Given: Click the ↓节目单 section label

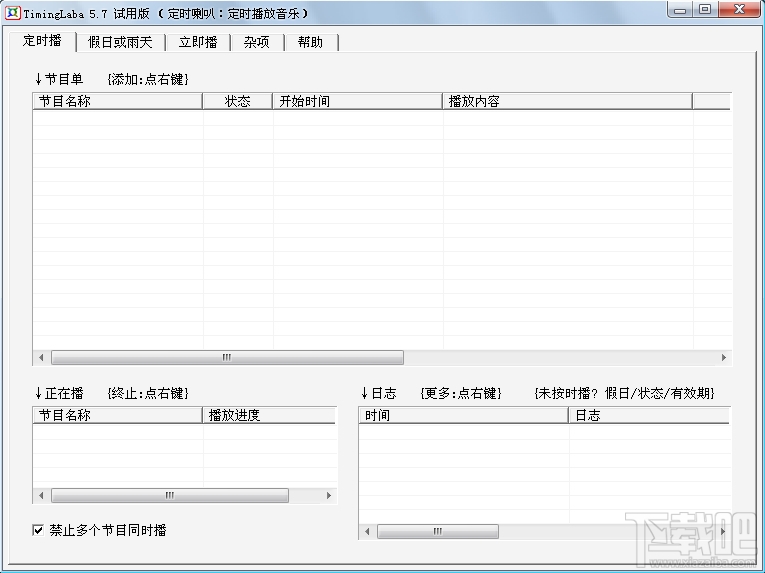Looking at the screenshot, I should (x=59, y=79).
